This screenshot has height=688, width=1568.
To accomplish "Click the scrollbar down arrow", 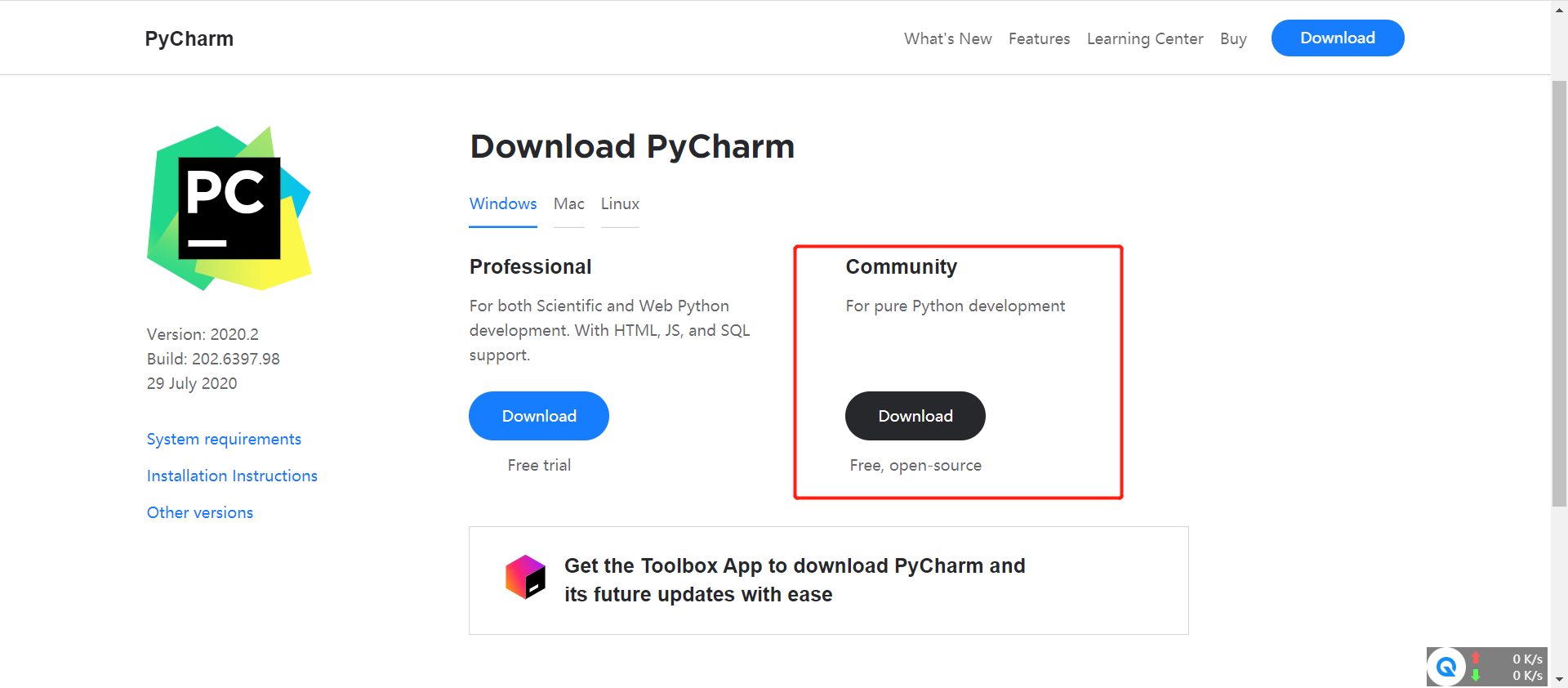I will 1560,680.
